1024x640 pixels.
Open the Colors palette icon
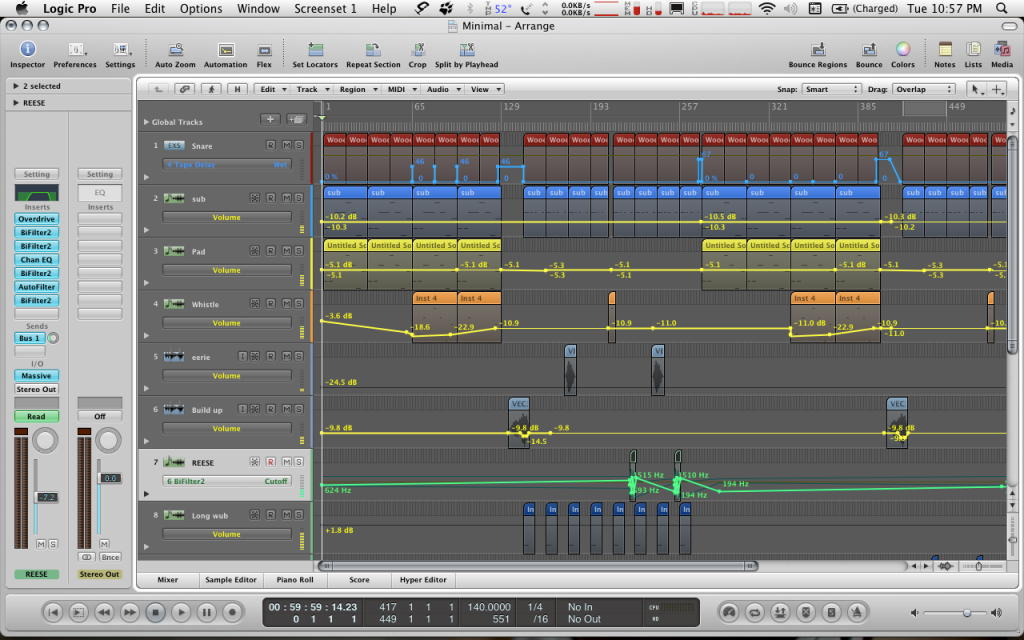(x=903, y=50)
